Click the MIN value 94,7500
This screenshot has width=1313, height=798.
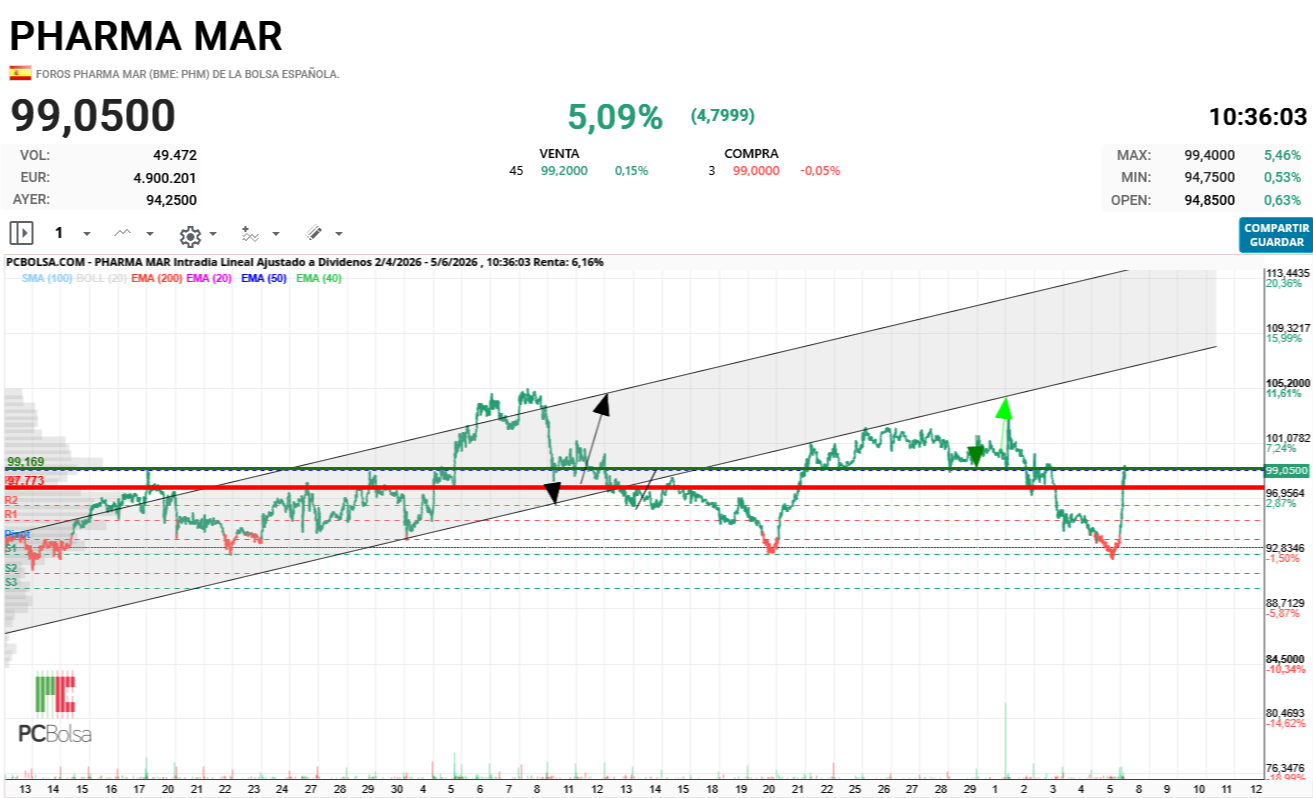1210,177
